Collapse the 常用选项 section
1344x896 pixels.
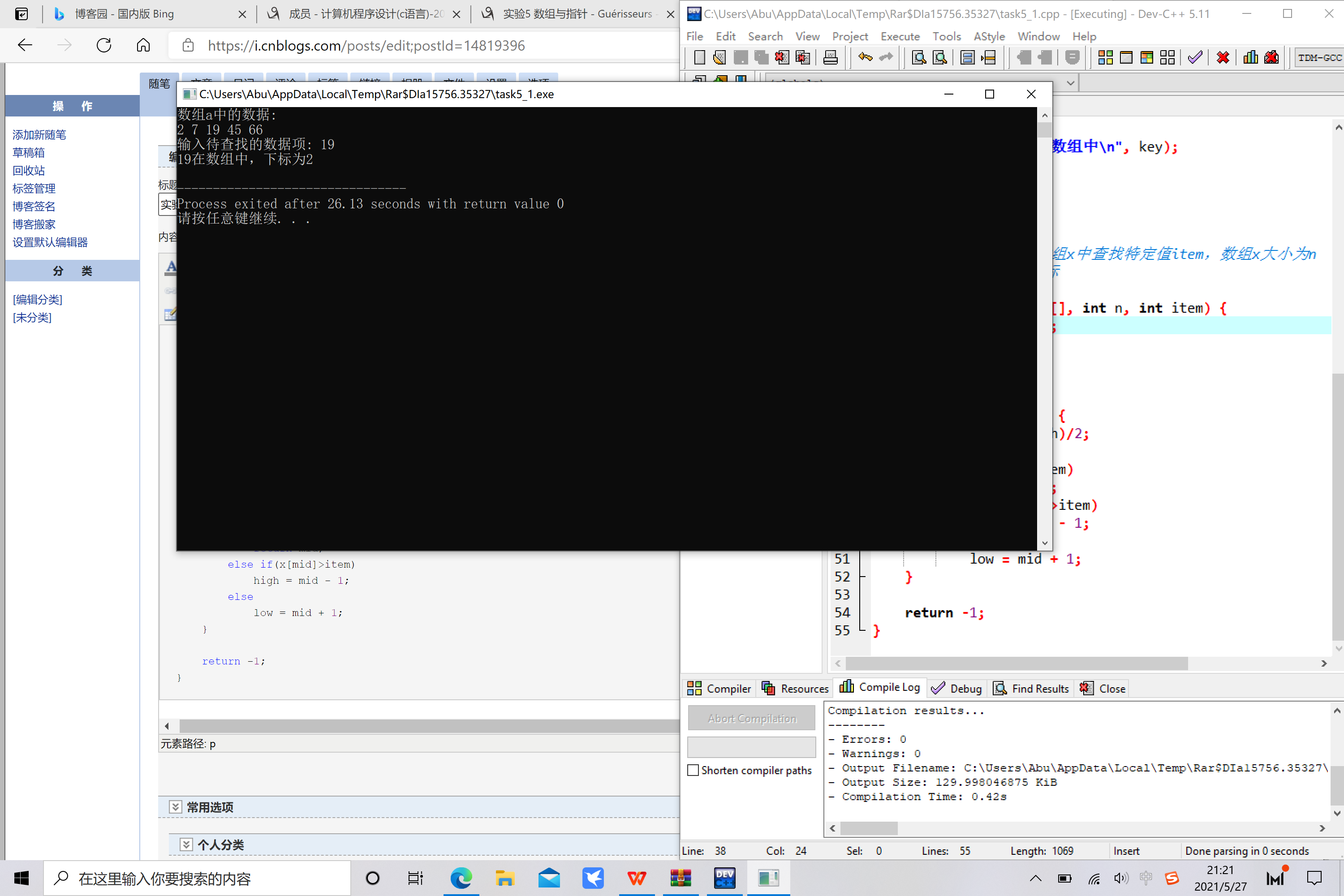(x=176, y=807)
